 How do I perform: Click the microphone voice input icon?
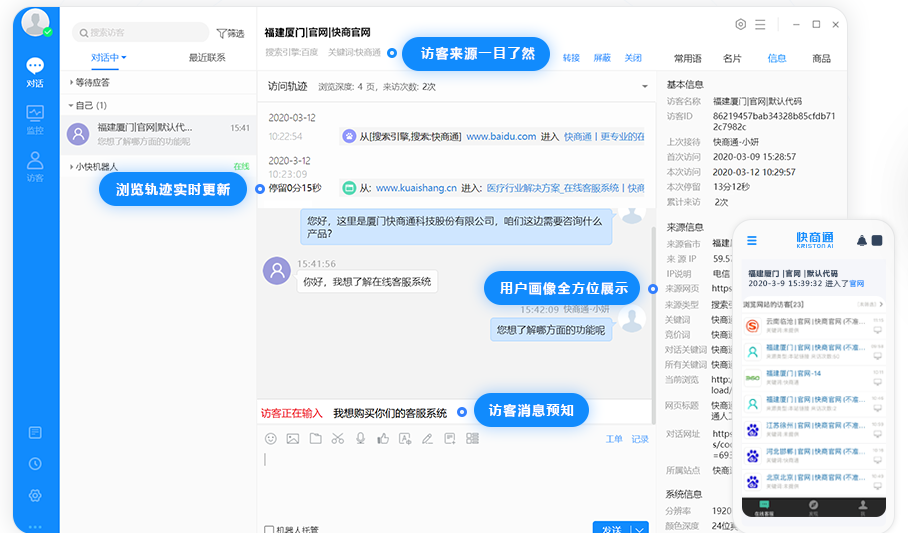pyautogui.click(x=360, y=438)
